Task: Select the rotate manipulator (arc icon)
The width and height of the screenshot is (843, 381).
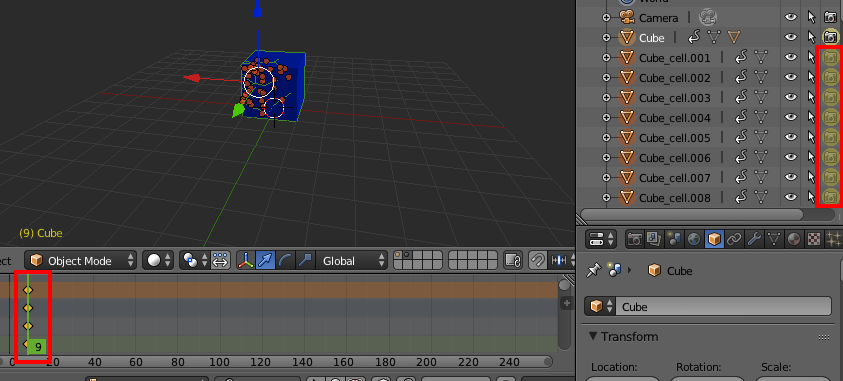Action: coord(285,261)
